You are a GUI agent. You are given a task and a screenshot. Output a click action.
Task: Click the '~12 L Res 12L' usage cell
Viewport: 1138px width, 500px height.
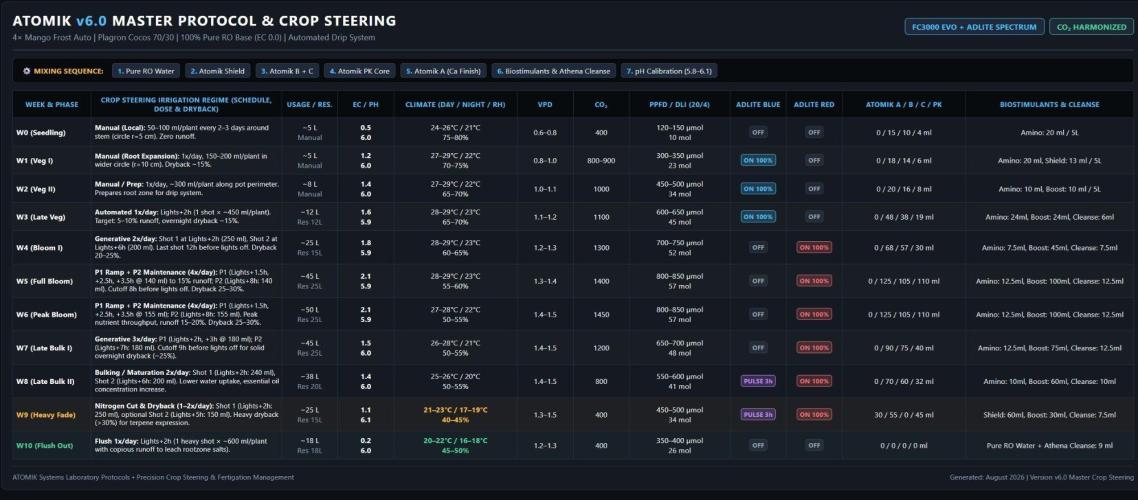(x=310, y=217)
